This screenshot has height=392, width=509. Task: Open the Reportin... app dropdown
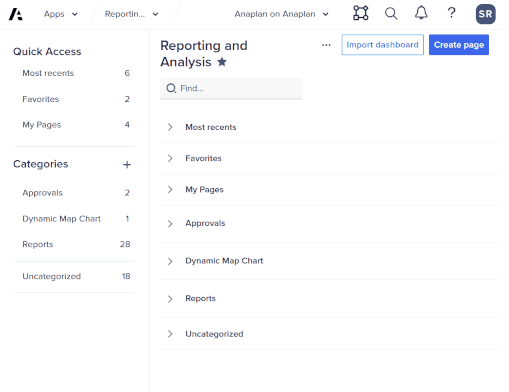coord(132,14)
